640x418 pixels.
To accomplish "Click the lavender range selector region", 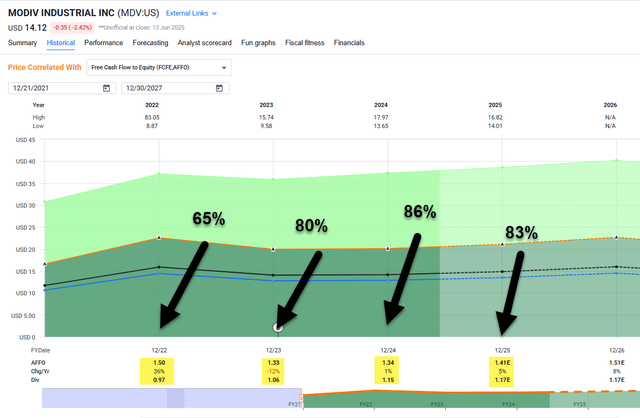I will pos(172,398).
